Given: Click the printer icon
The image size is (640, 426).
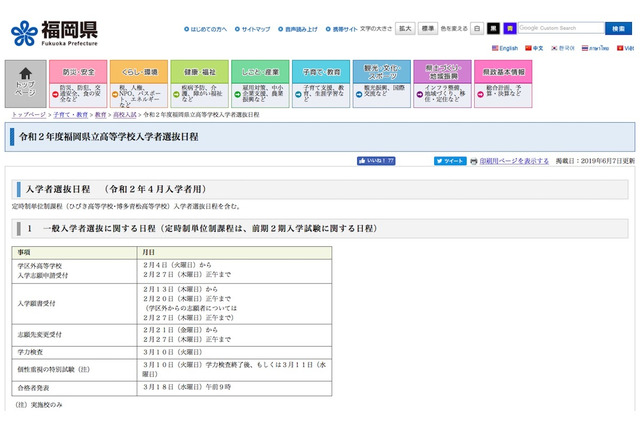Looking at the screenshot, I should [473, 161].
